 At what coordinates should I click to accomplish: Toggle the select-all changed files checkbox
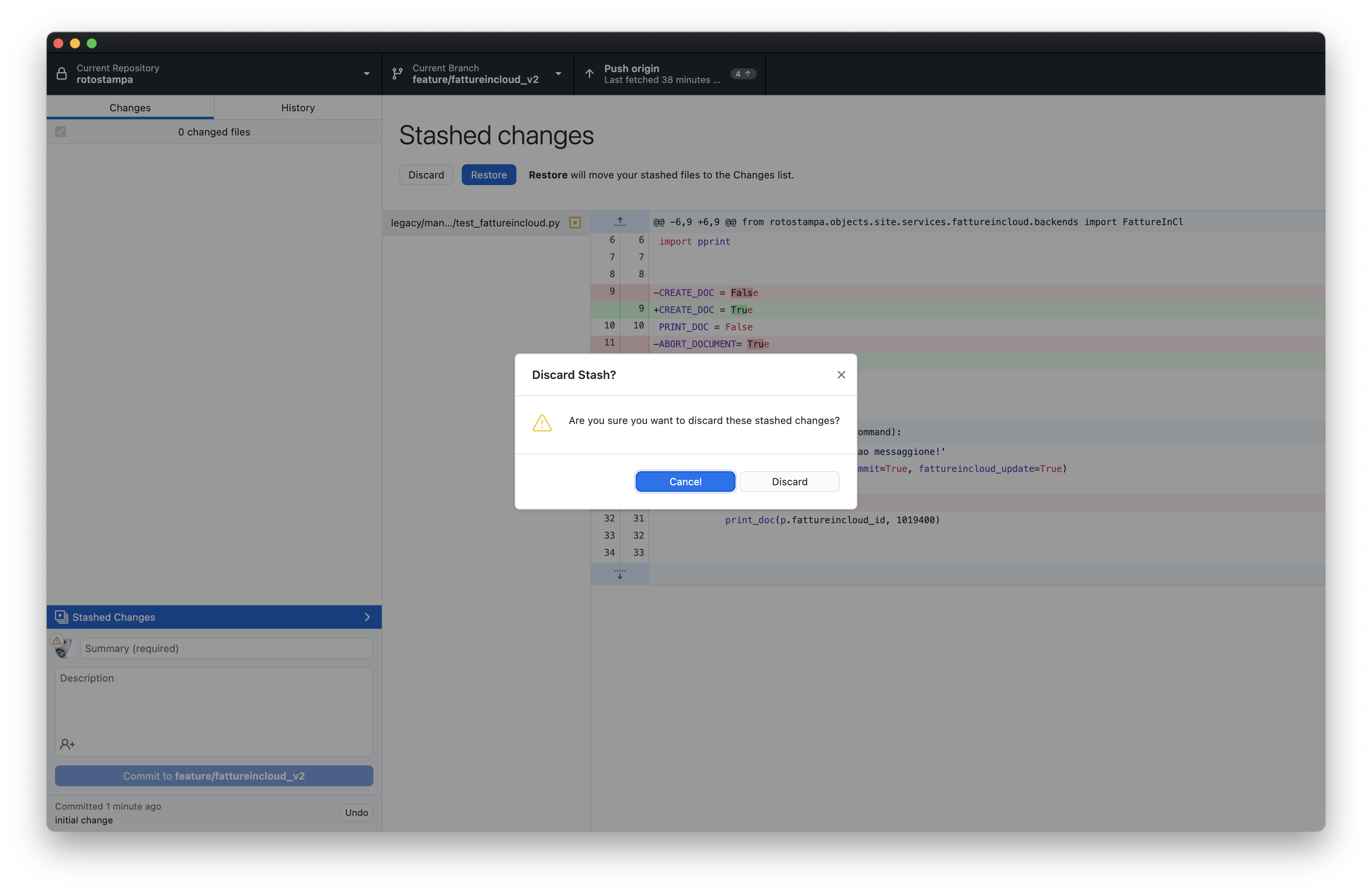click(60, 132)
